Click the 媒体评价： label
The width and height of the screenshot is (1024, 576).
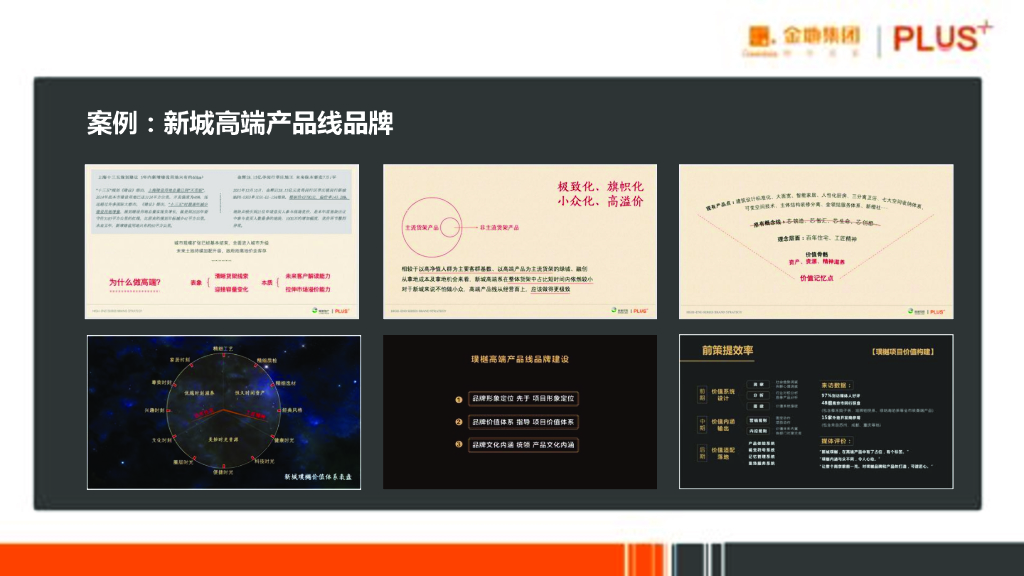click(x=837, y=441)
